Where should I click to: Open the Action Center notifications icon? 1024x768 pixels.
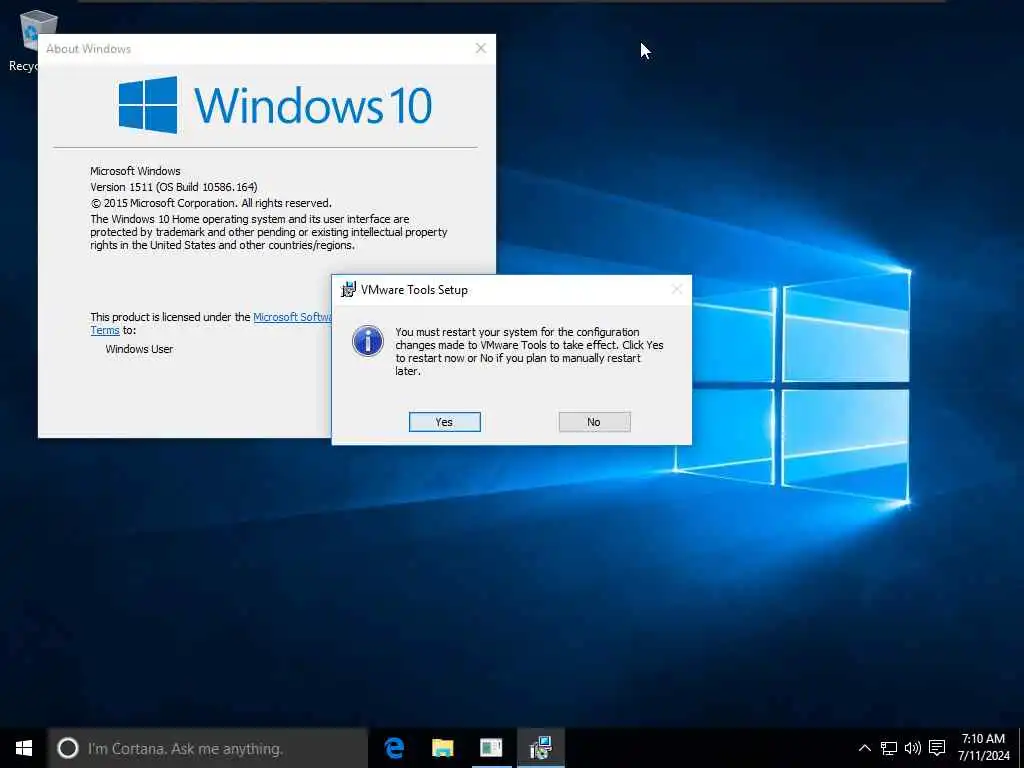click(x=937, y=748)
